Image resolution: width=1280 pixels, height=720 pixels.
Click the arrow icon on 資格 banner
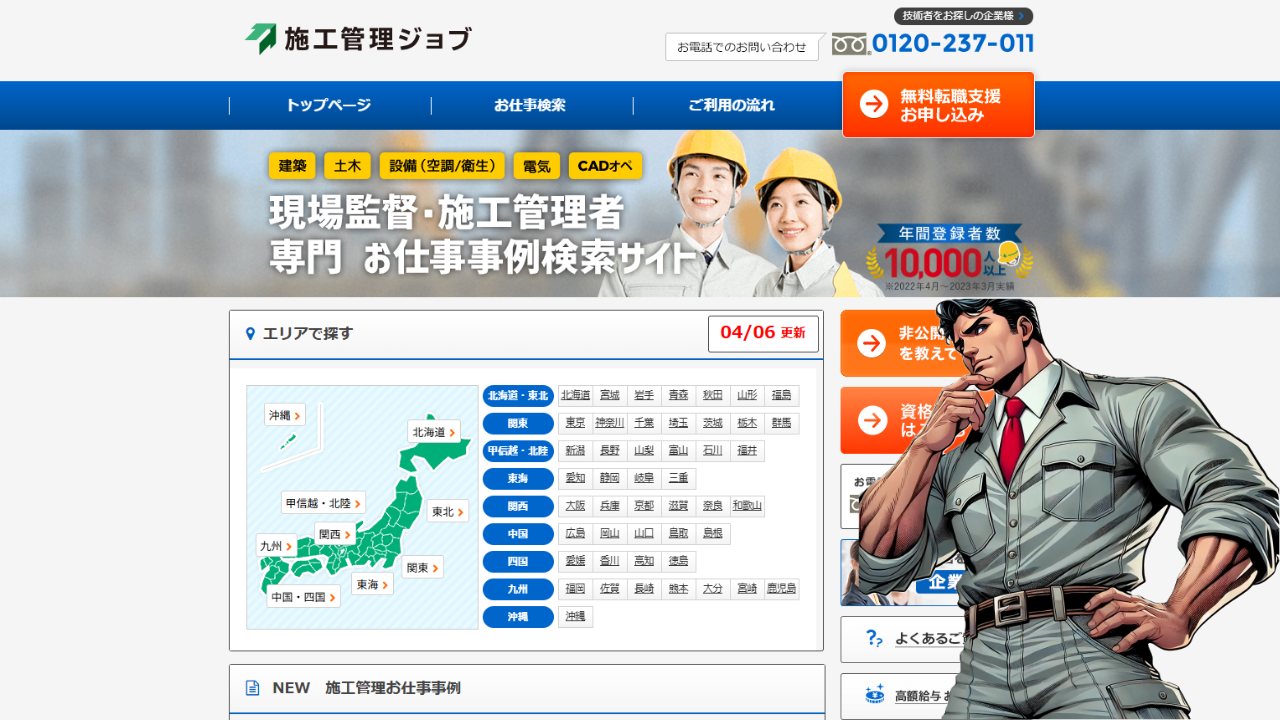pyautogui.click(x=872, y=420)
